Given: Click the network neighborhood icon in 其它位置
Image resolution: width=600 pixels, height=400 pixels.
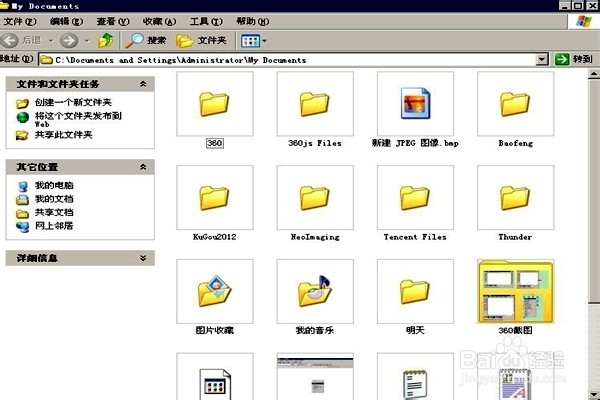Looking at the screenshot, I should click(23, 227).
